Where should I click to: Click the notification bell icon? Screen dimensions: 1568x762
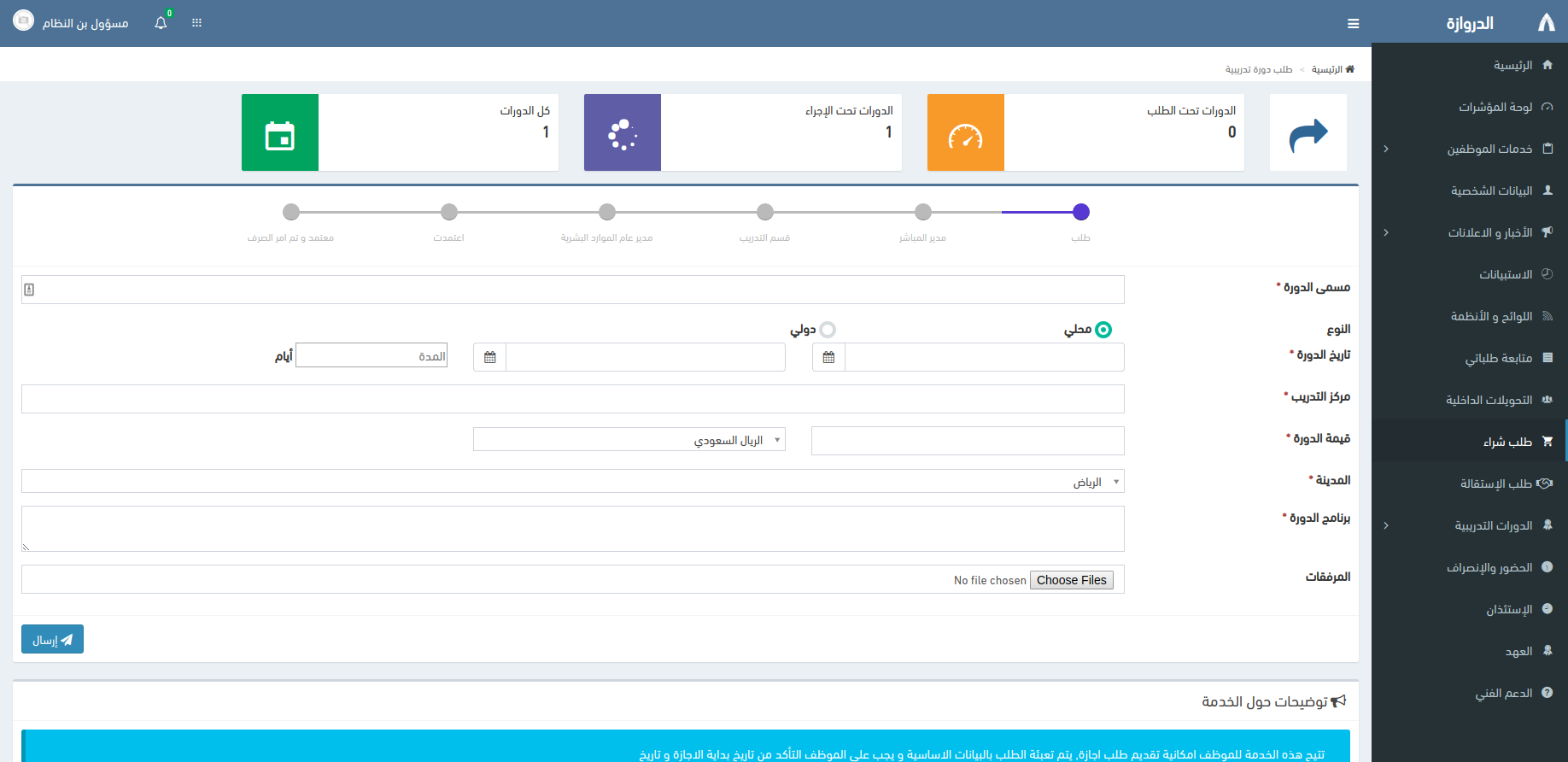point(161,23)
